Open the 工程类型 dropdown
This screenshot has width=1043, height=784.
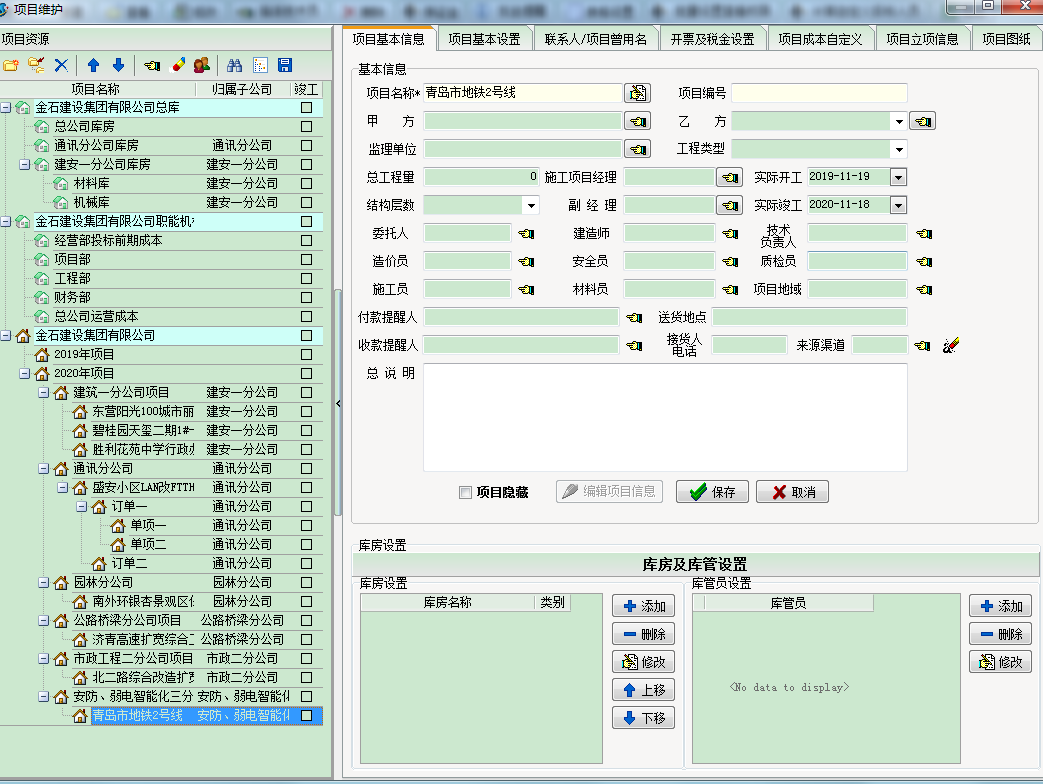pyautogui.click(x=898, y=146)
